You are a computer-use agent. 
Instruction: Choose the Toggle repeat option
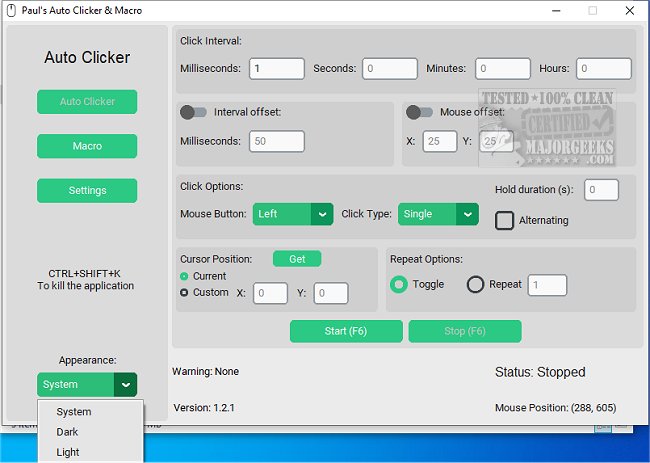(400, 284)
